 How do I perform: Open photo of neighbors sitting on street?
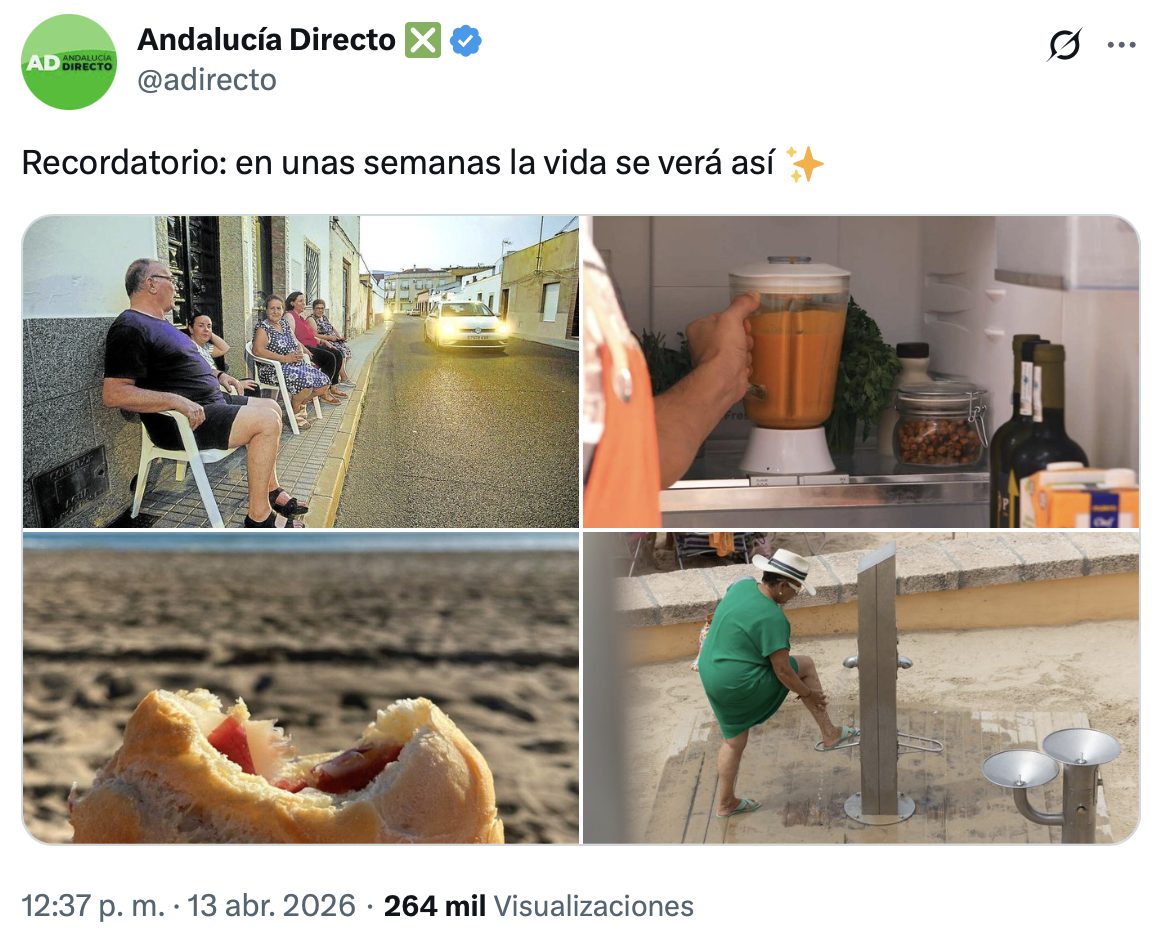tap(301, 371)
